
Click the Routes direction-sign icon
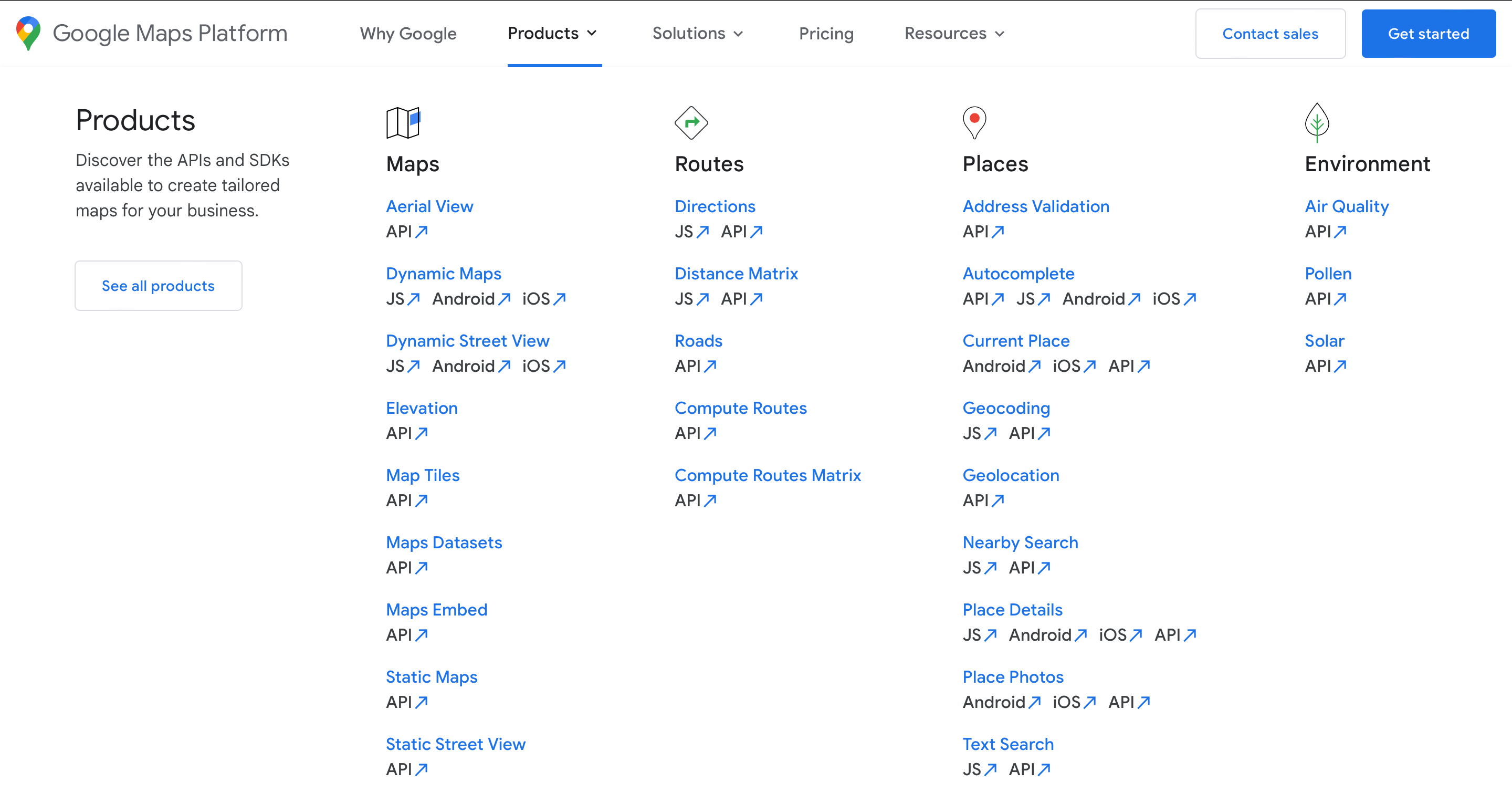pos(691,122)
